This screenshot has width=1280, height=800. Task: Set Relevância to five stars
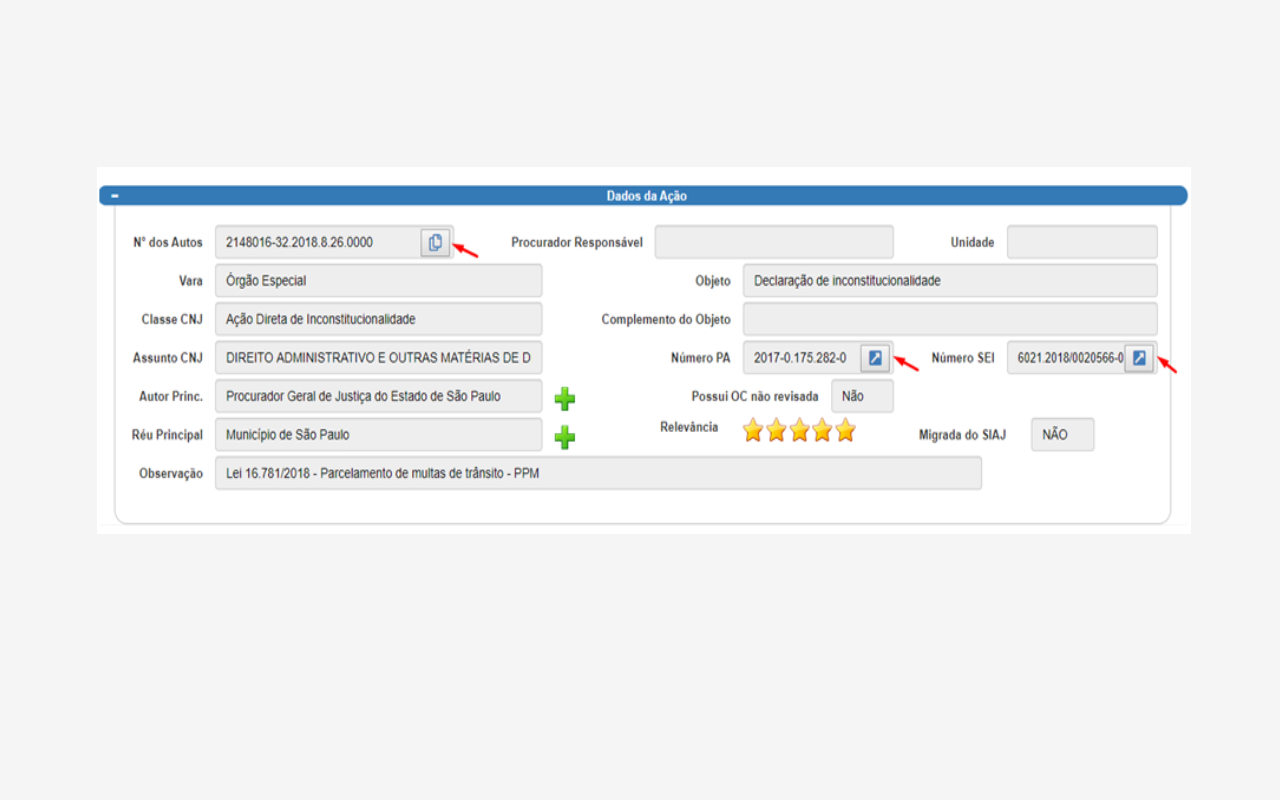point(846,431)
